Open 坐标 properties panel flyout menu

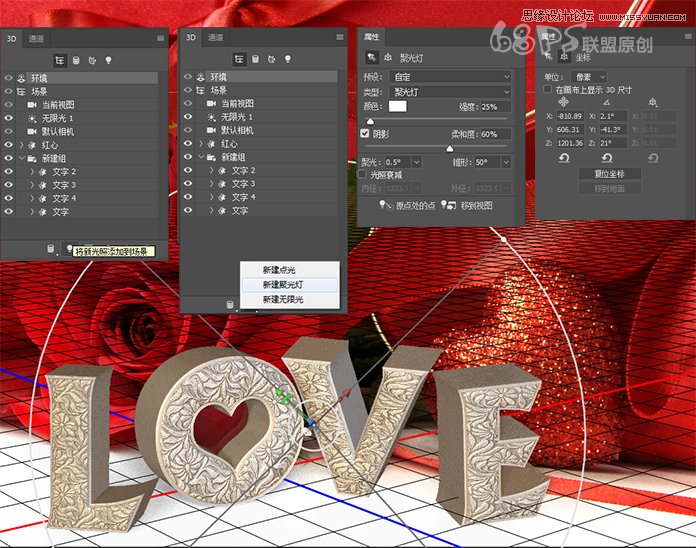coord(688,37)
